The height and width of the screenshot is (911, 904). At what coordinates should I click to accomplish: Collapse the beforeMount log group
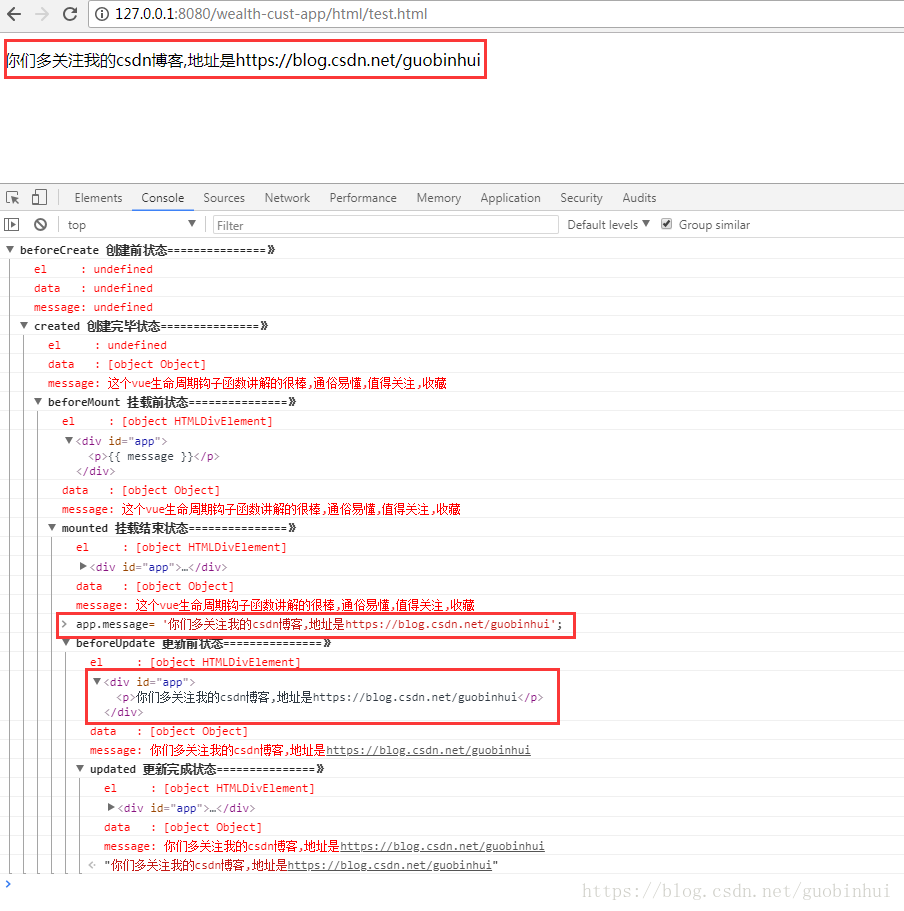pyautogui.click(x=38, y=401)
